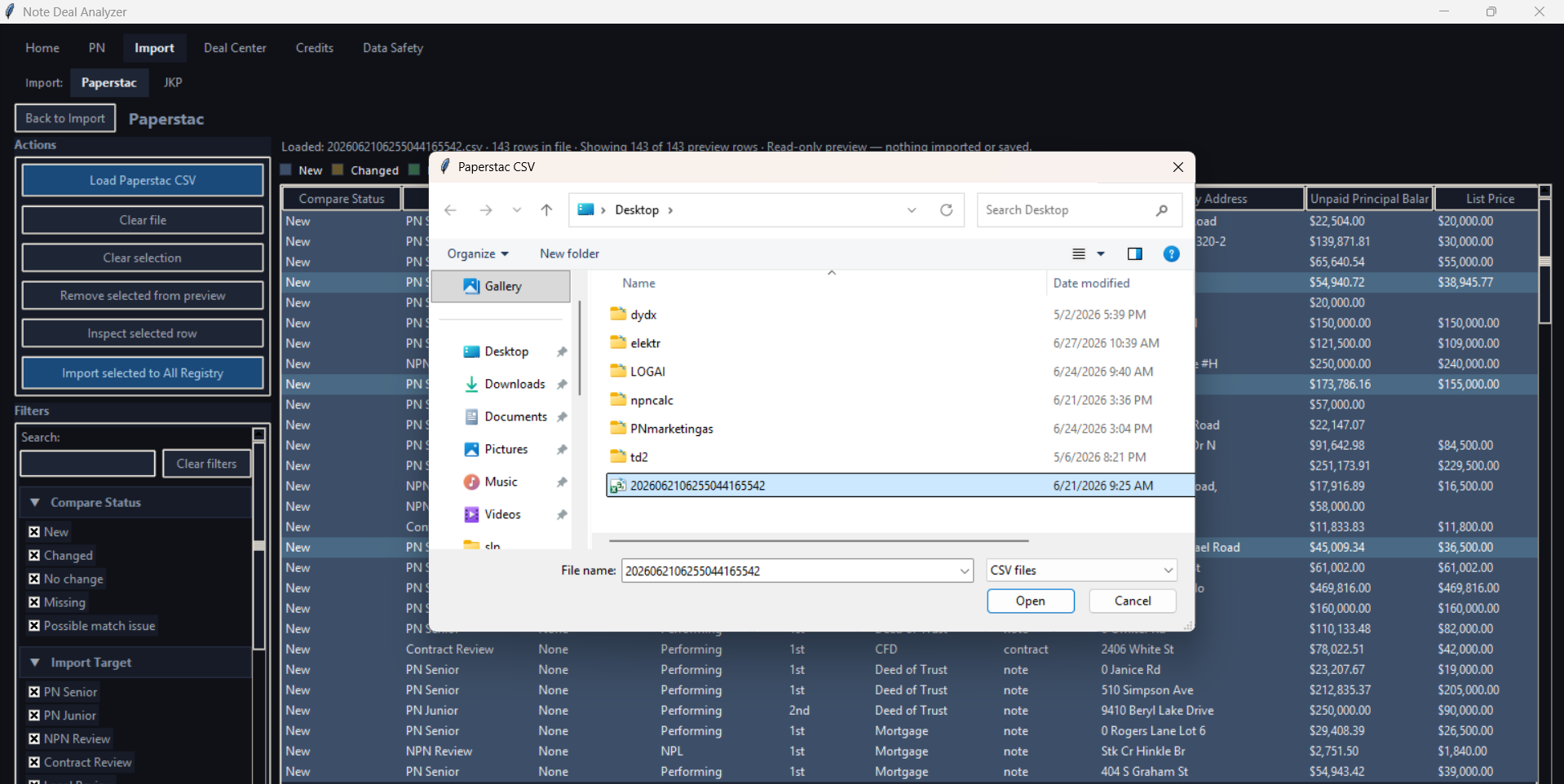
Task: Open Pictures in the navigation pane
Action: pyautogui.click(x=506, y=449)
